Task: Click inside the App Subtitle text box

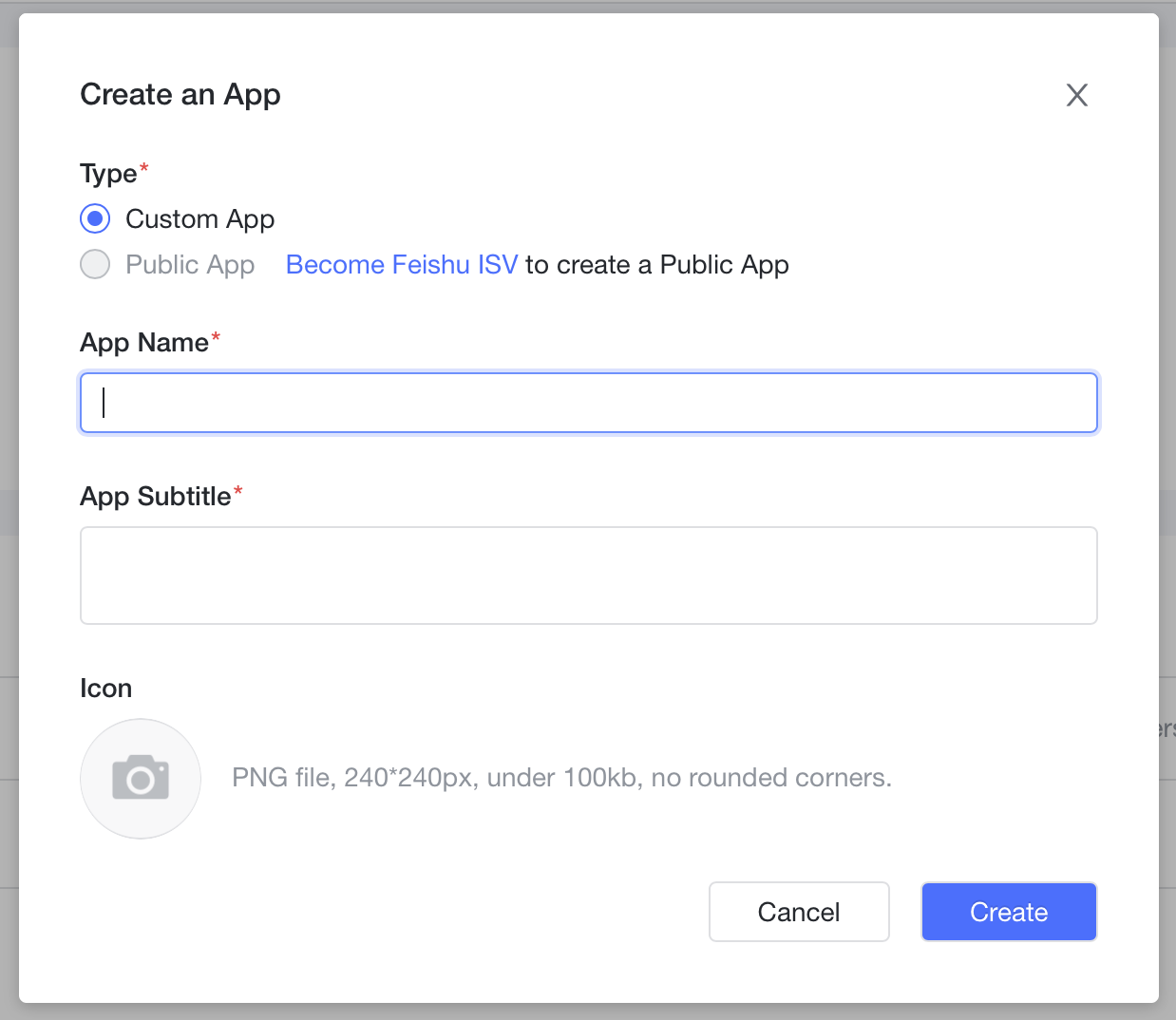Action: point(589,576)
